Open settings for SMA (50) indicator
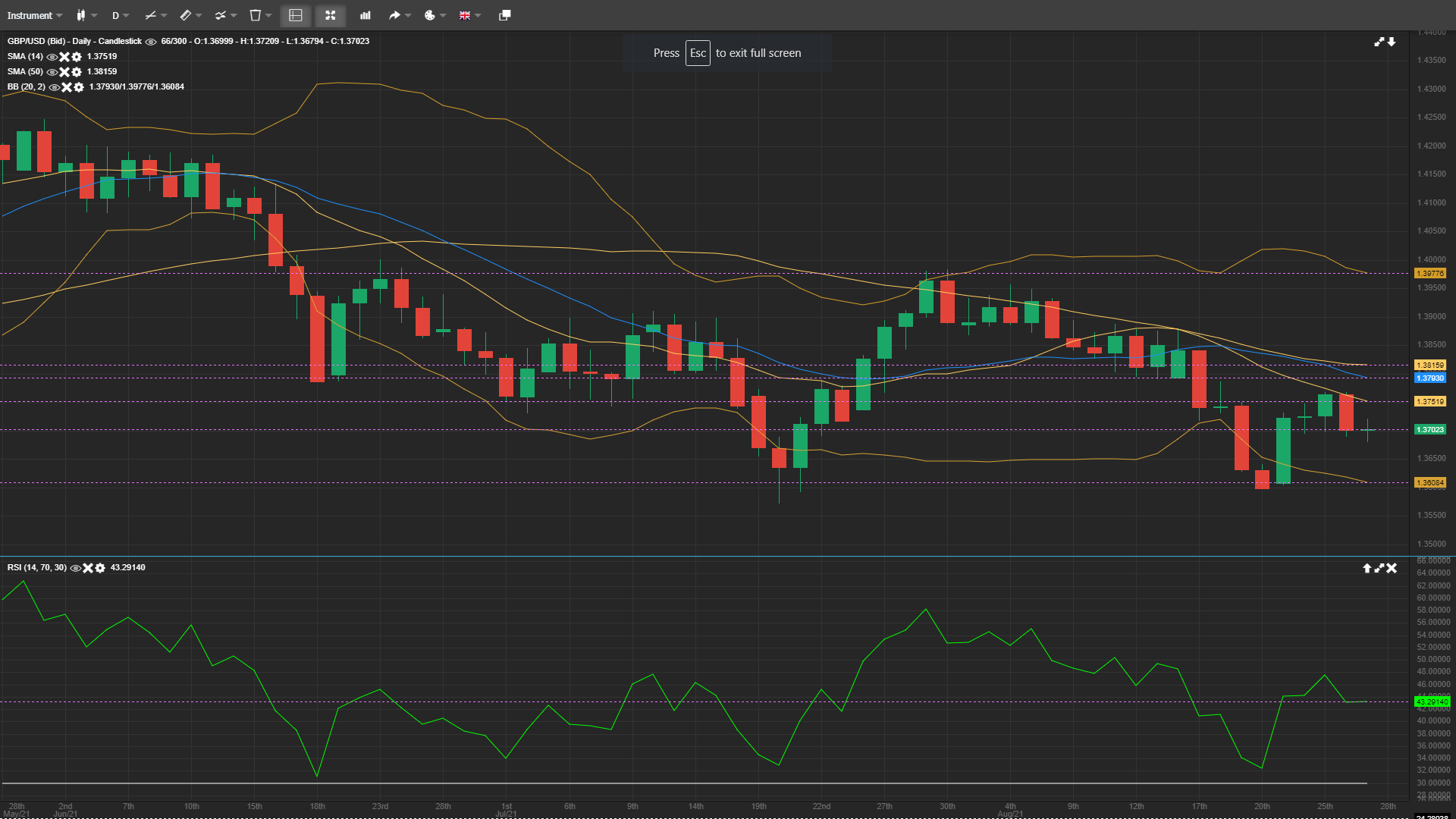 pyautogui.click(x=77, y=72)
